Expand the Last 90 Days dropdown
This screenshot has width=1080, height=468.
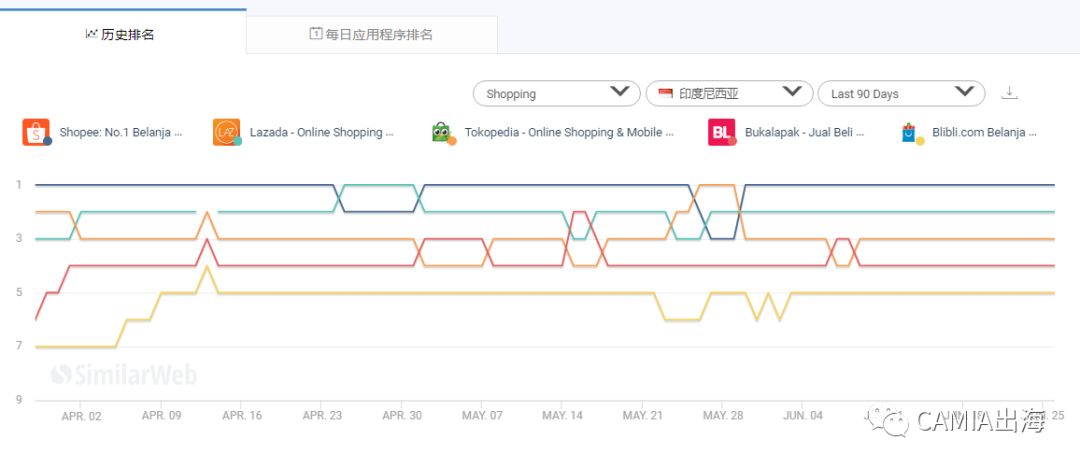900,93
